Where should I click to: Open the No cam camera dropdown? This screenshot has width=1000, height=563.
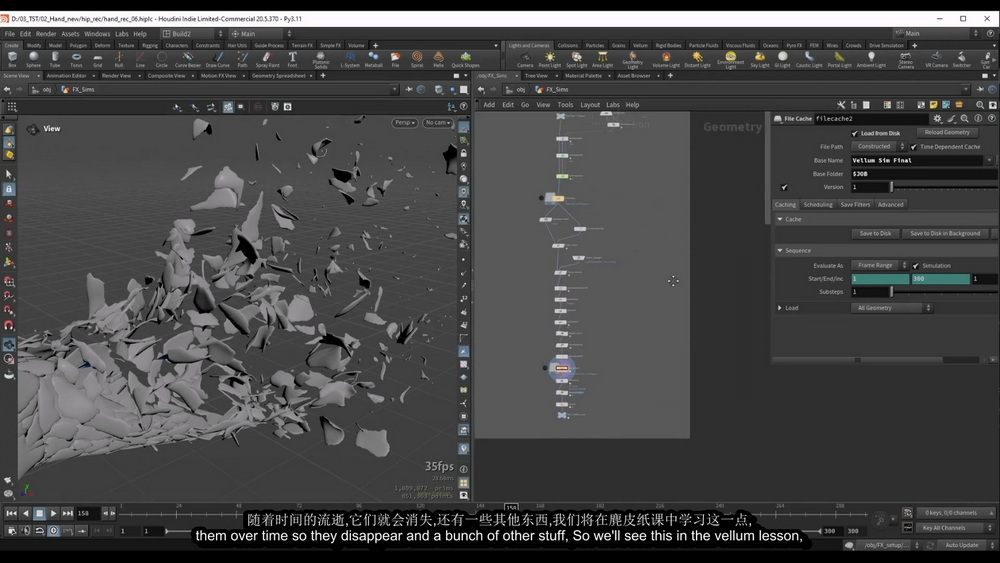tap(438, 122)
